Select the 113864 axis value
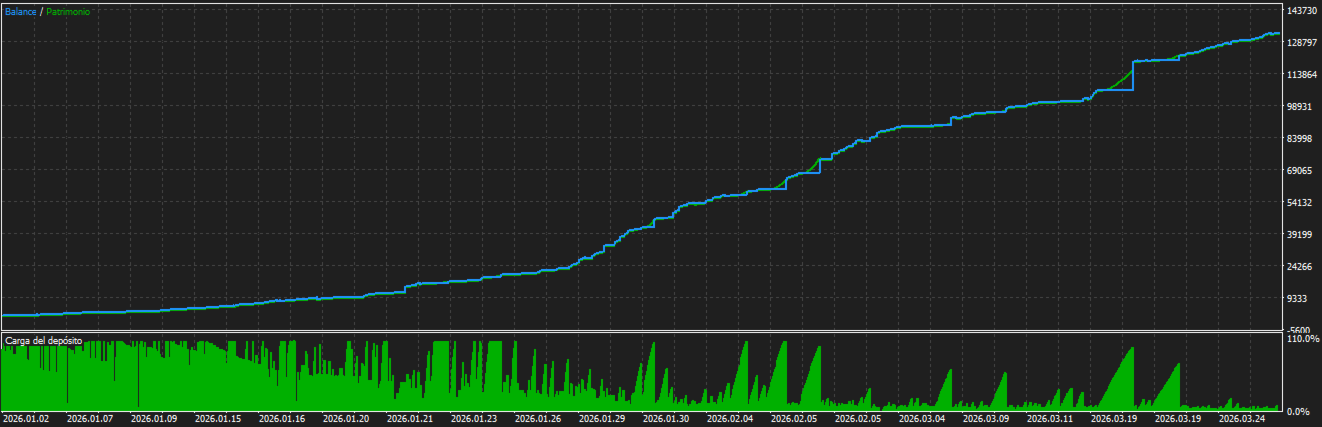Viewport: 1322px width, 427px height. point(1303,75)
